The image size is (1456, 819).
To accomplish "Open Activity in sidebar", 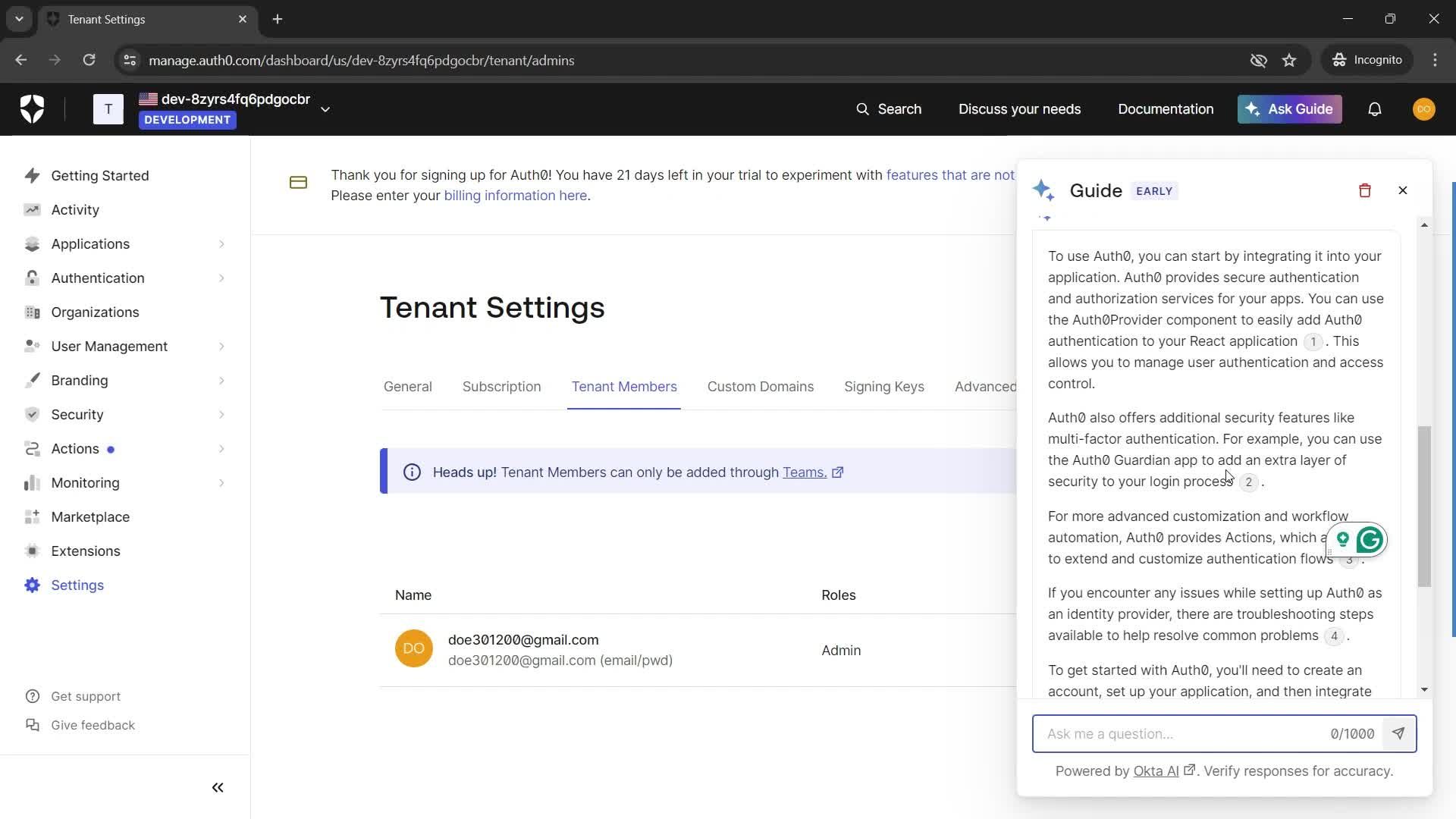I will 75,209.
